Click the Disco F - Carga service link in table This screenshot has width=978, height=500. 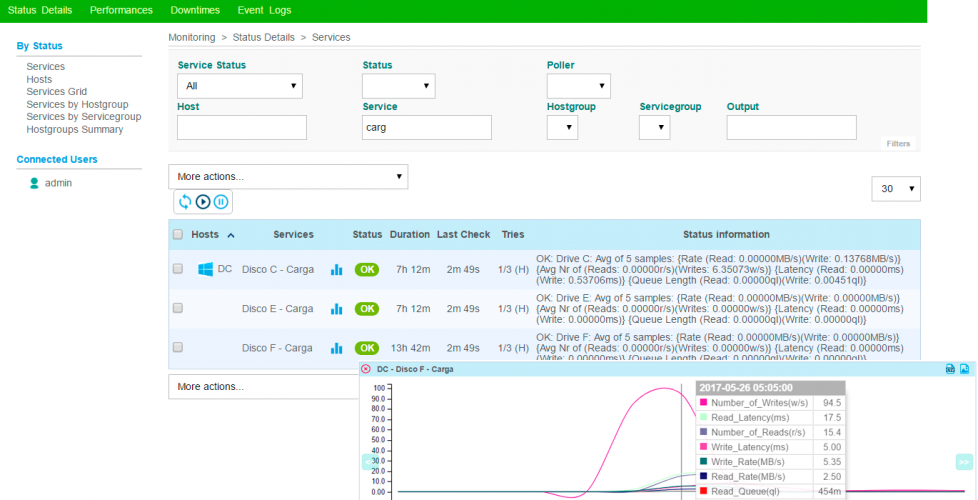pyautogui.click(x=278, y=348)
